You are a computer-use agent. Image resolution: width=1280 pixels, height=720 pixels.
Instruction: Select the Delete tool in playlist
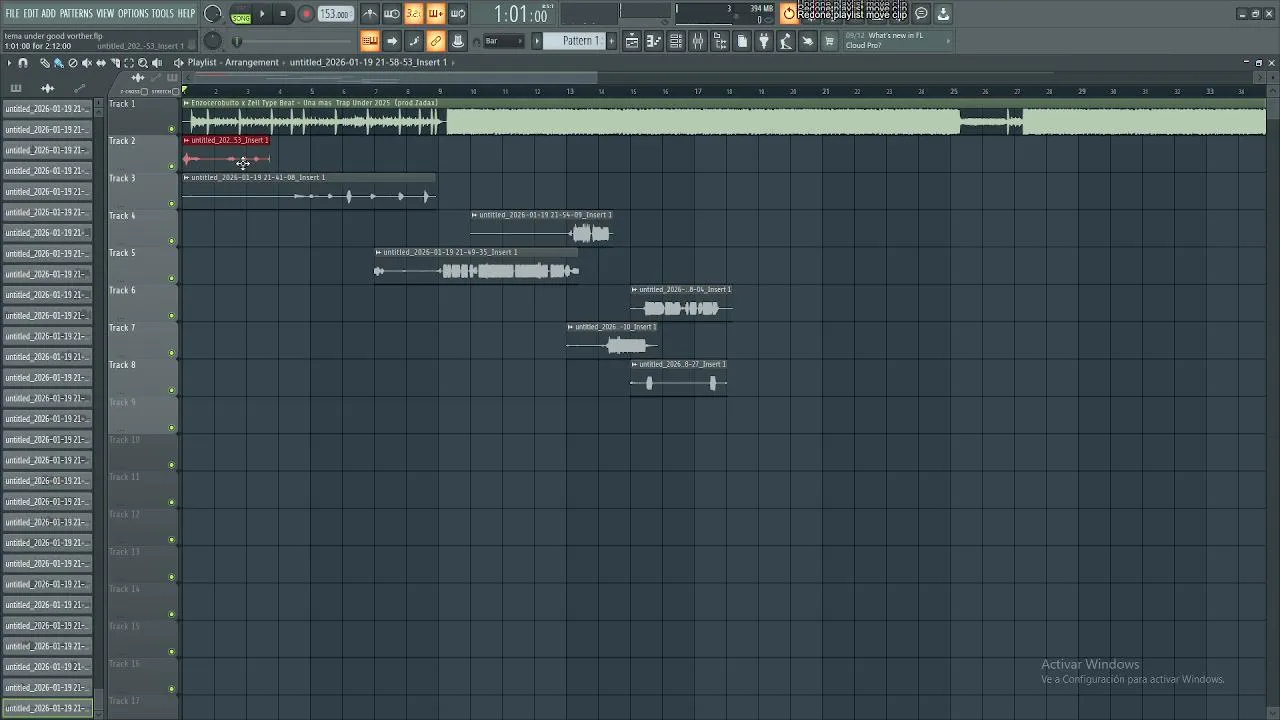click(73, 63)
